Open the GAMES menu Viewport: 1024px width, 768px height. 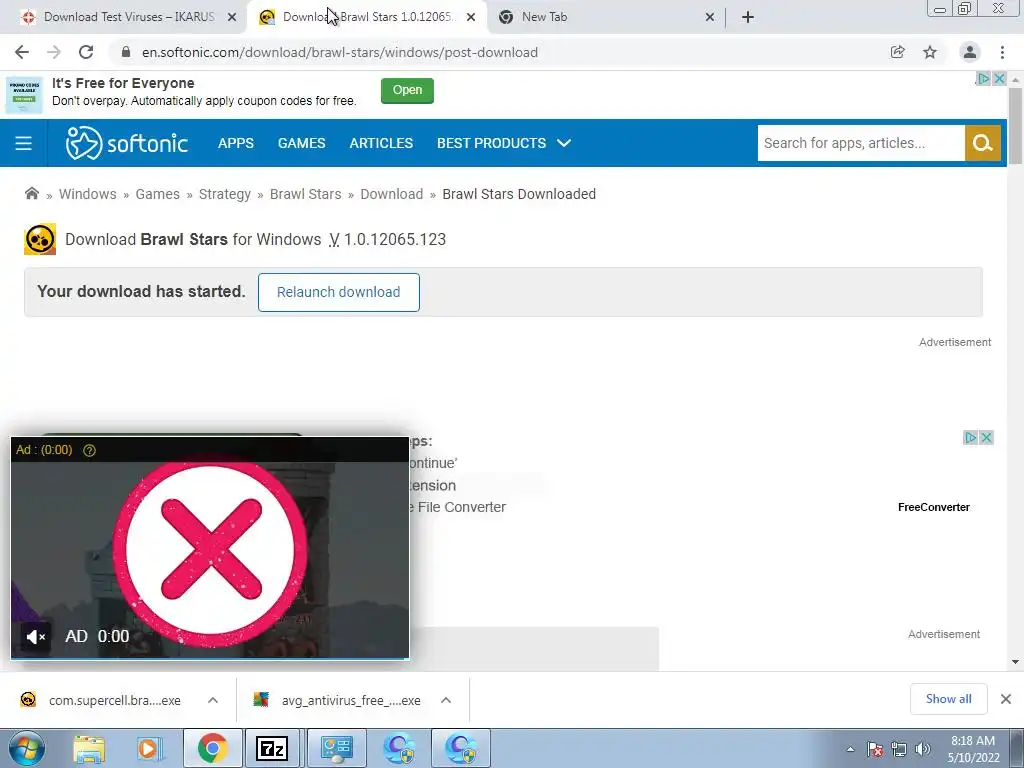pyautogui.click(x=302, y=143)
